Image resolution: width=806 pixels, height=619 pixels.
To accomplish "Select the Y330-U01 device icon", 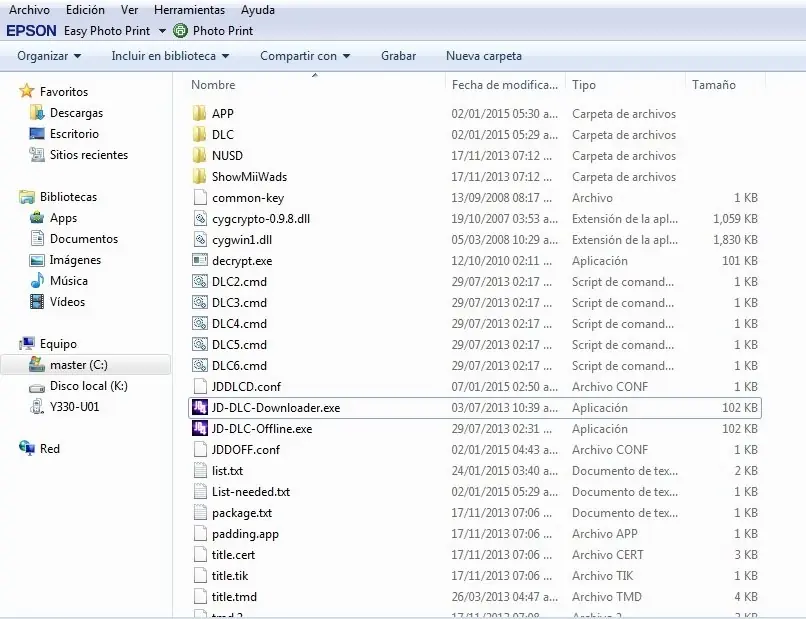I will click(x=37, y=407).
